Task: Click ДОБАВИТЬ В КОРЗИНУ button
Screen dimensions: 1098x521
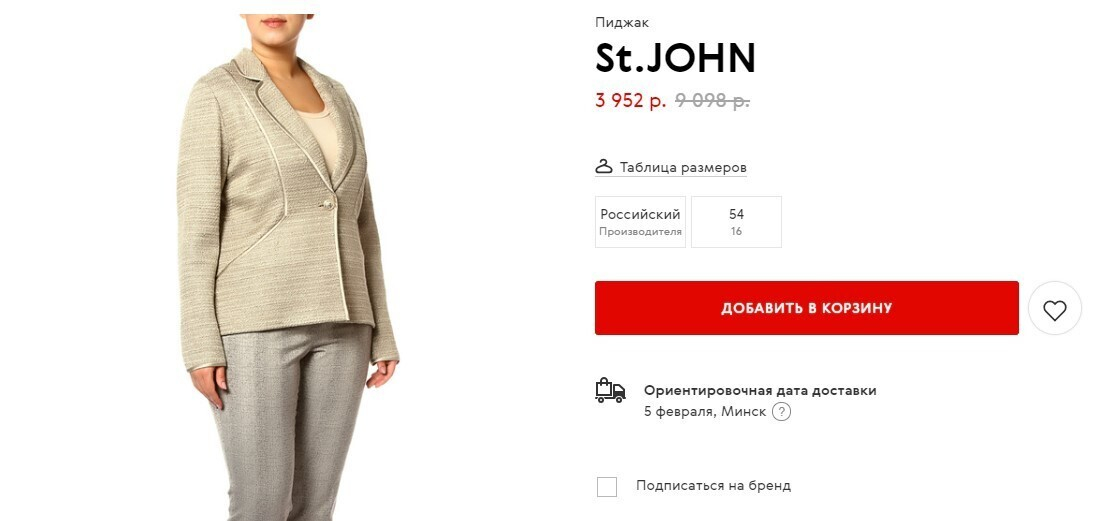Action: pos(807,308)
